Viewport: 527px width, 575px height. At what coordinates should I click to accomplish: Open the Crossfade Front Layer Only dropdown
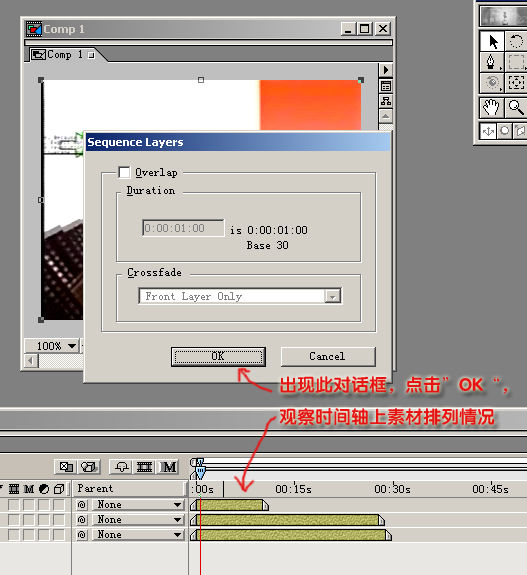[240, 296]
